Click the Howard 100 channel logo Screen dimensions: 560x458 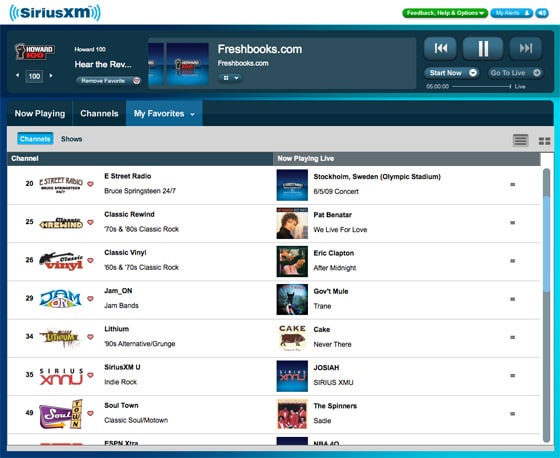[35, 51]
